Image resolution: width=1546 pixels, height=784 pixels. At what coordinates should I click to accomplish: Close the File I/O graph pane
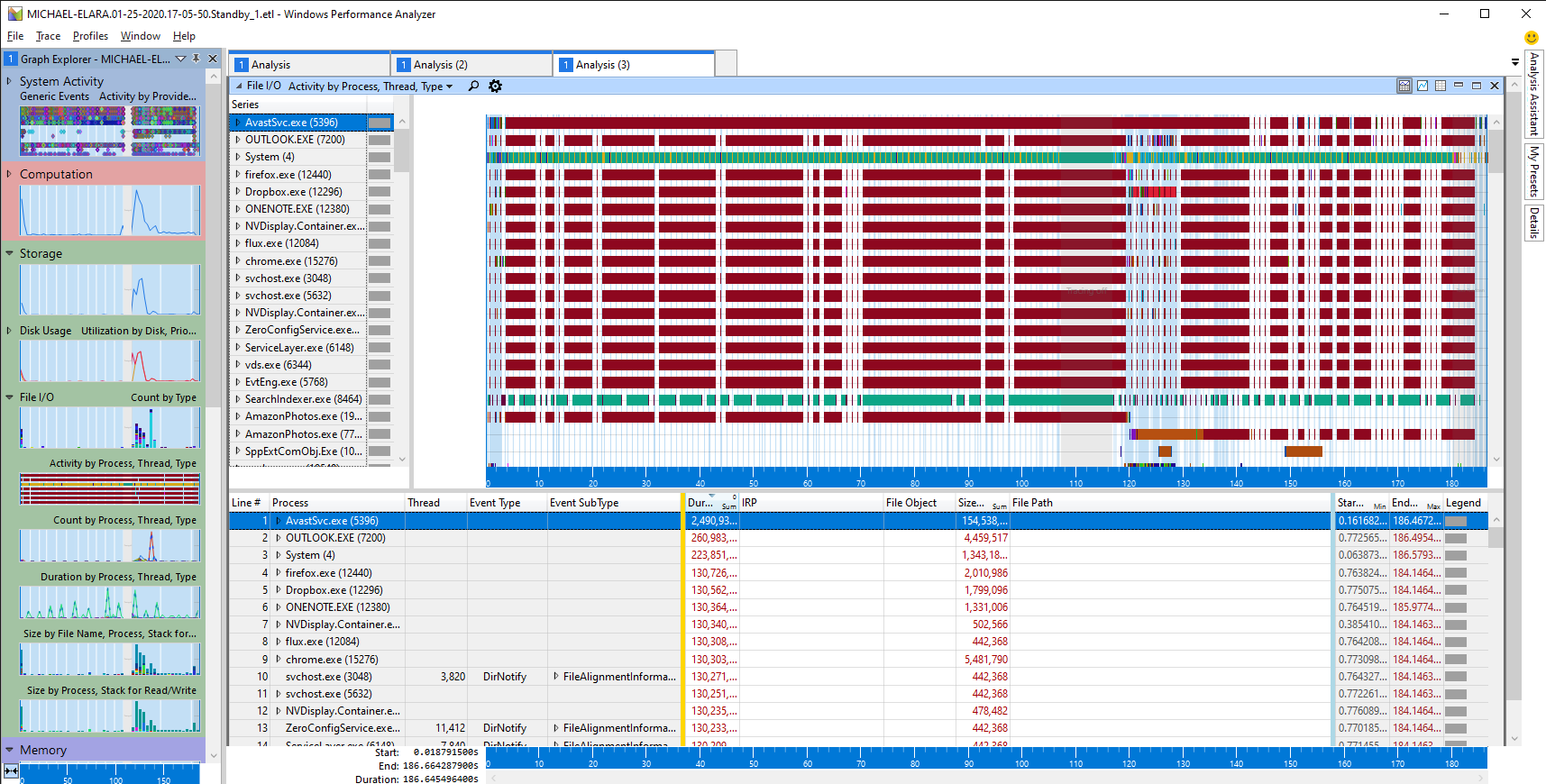pyautogui.click(x=1495, y=86)
